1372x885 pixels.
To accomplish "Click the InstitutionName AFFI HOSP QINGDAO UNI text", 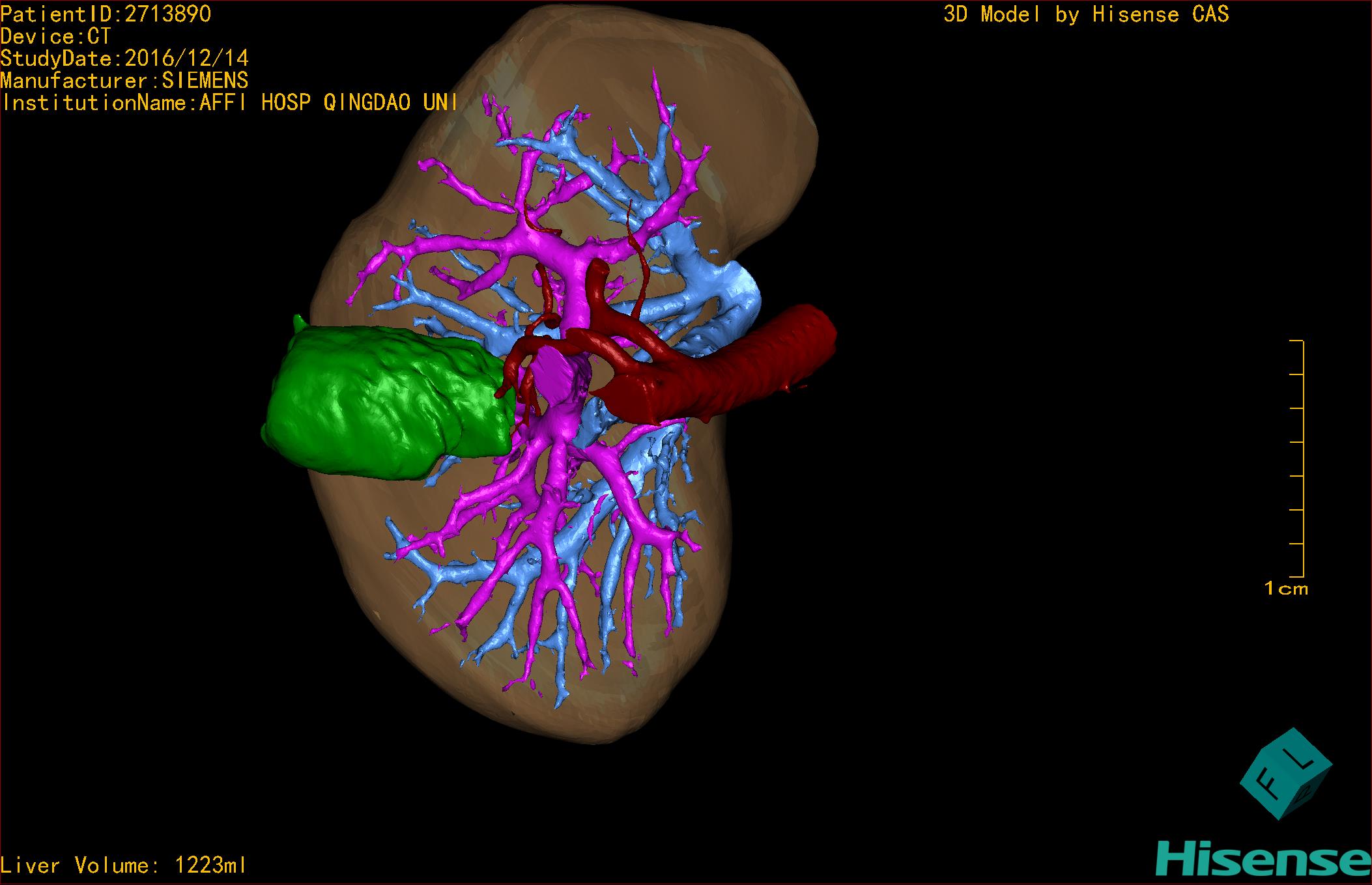I will 228,103.
